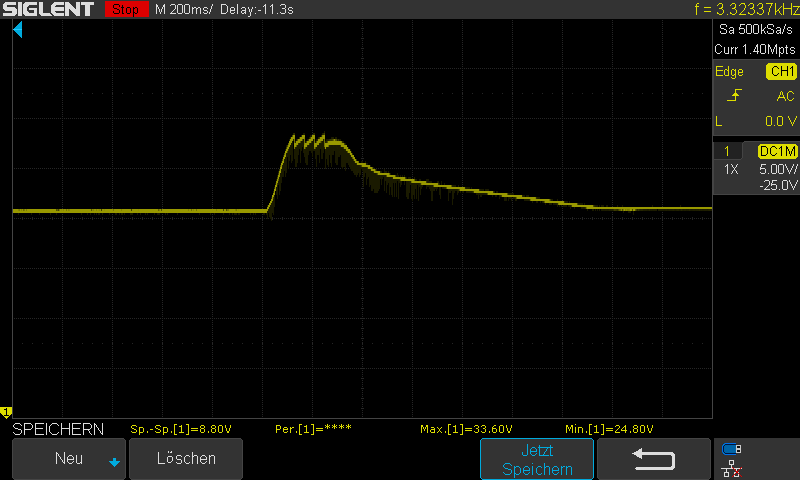Click the return arrow back button
This screenshot has width=800, height=480.
(654, 459)
